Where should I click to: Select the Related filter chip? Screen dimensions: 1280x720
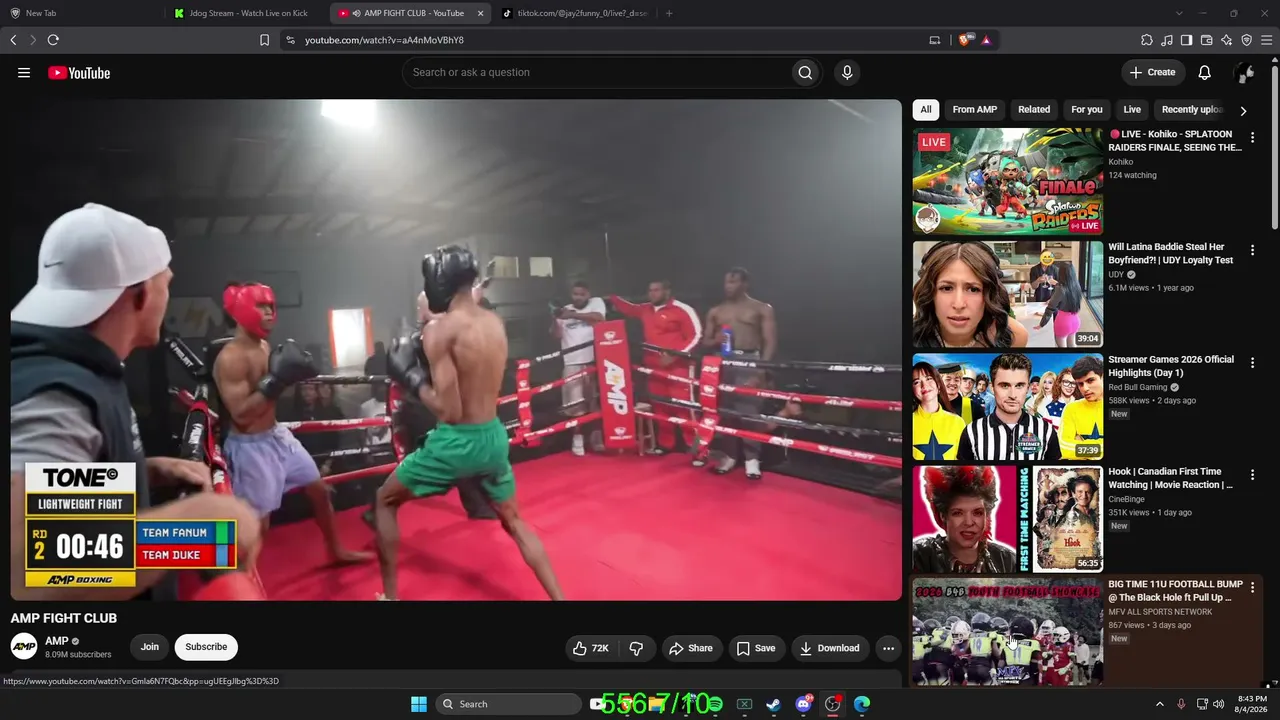coord(1034,110)
